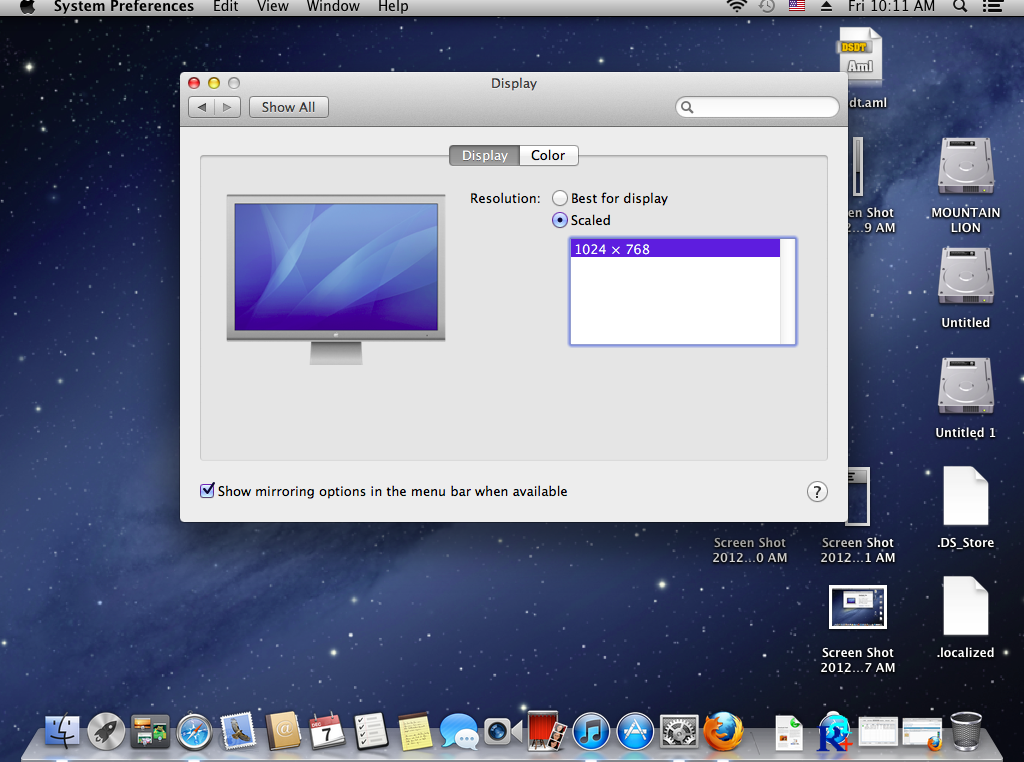Select the Best for display radio button
The width and height of the screenshot is (1024, 762).
560,198
